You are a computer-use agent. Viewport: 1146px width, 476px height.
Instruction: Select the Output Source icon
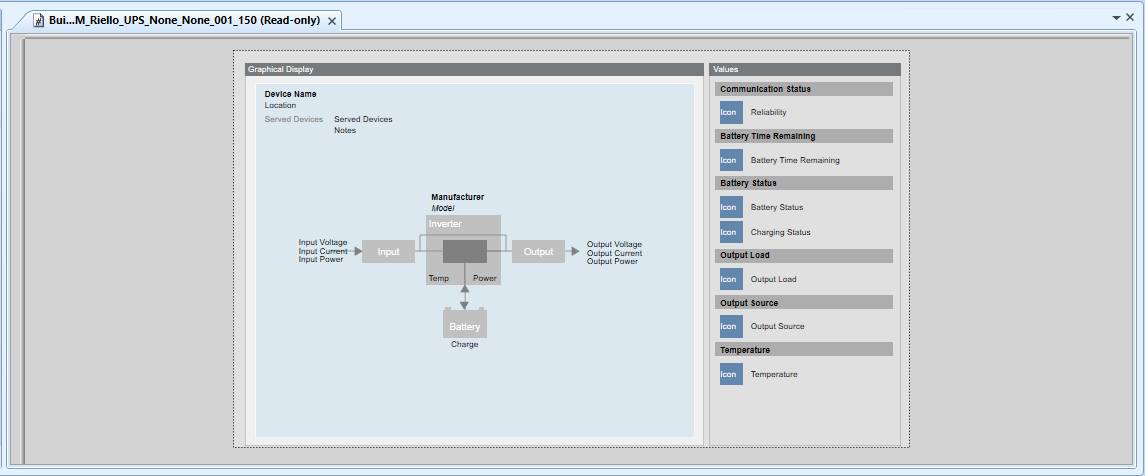731,326
